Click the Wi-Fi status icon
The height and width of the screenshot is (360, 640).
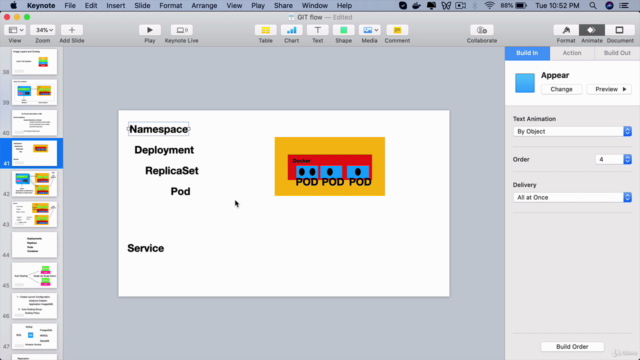coord(489,6)
